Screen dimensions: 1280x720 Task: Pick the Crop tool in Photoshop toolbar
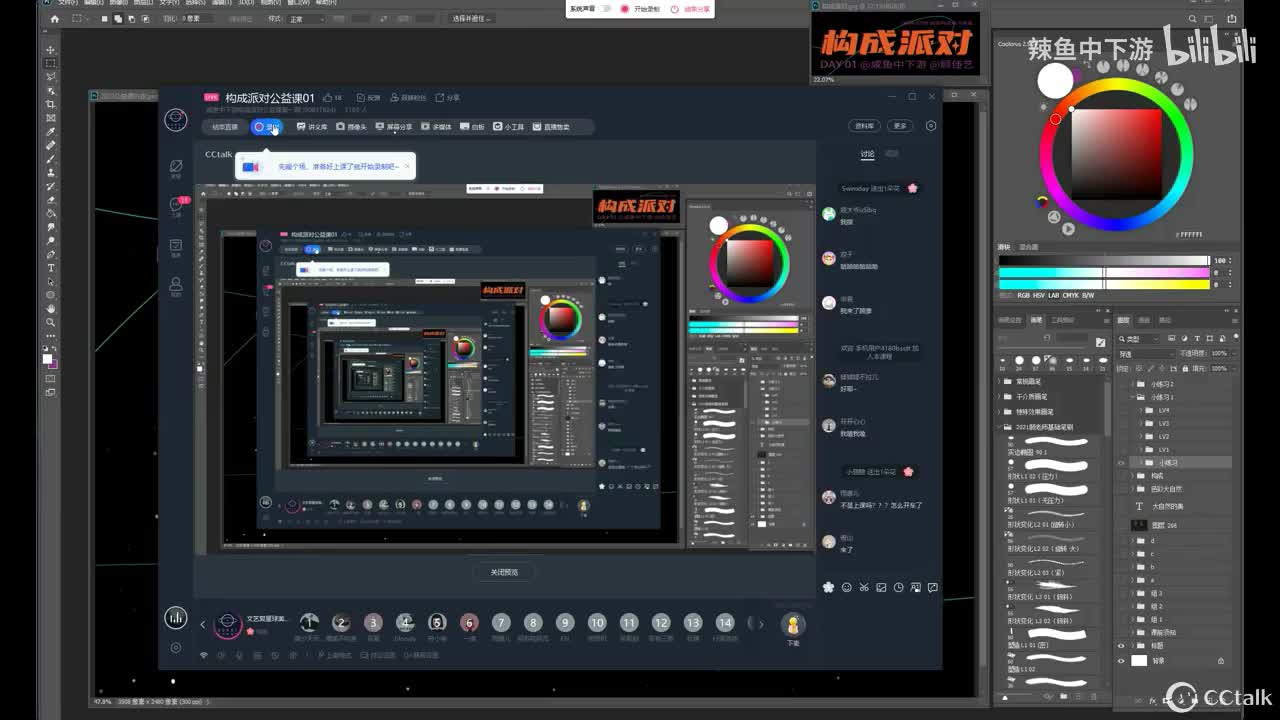coord(51,104)
